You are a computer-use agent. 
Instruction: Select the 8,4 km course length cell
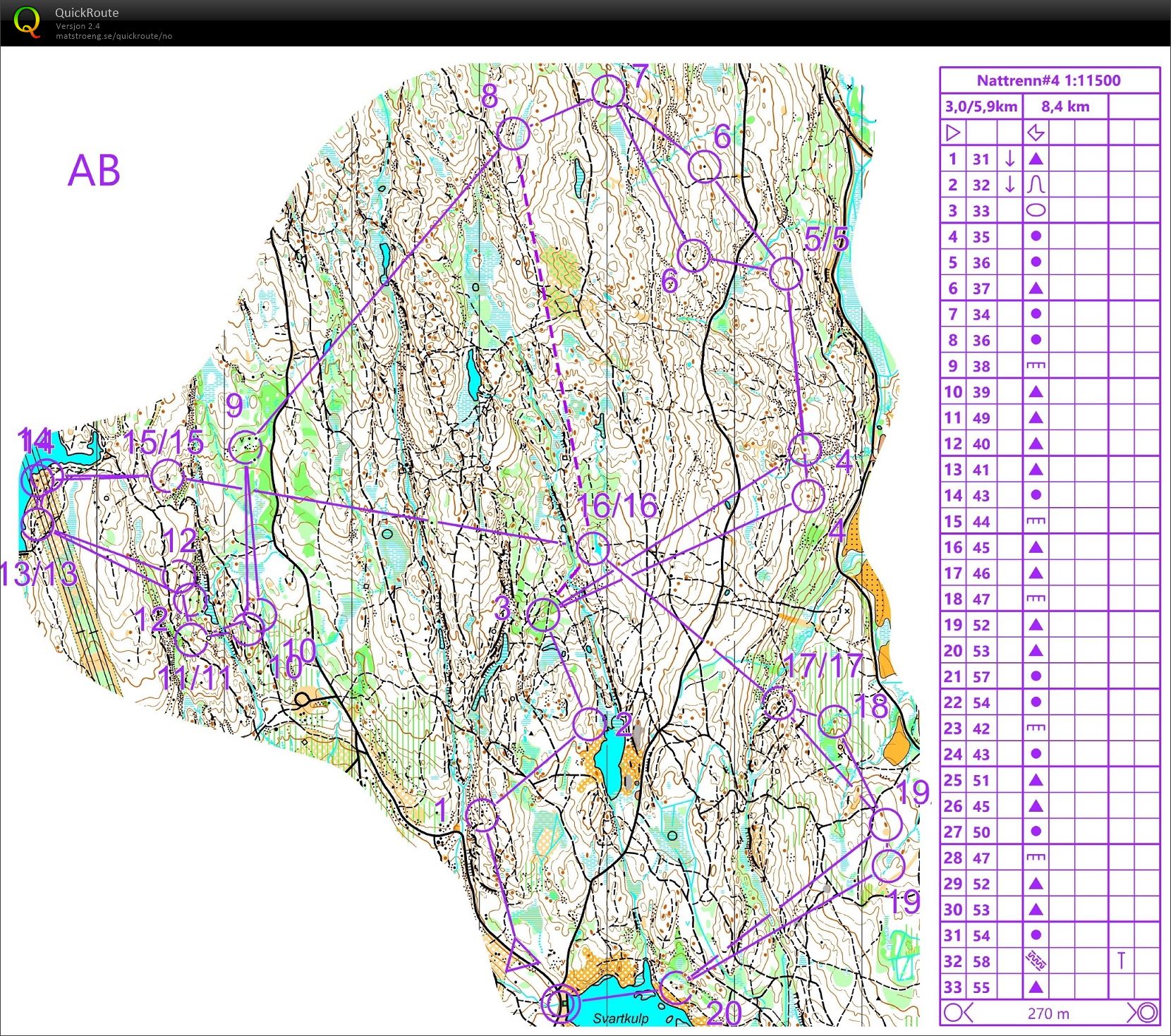pos(1065,106)
